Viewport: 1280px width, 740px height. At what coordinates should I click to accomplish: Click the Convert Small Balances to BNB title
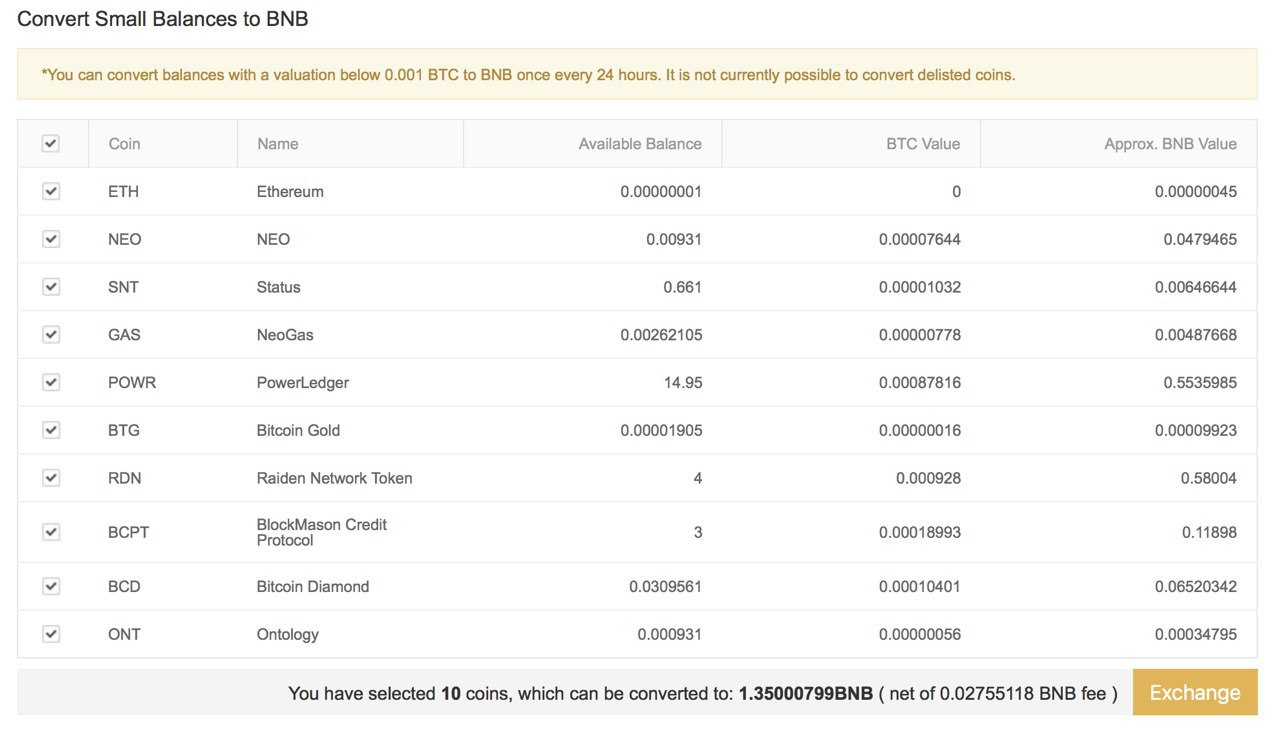(163, 19)
